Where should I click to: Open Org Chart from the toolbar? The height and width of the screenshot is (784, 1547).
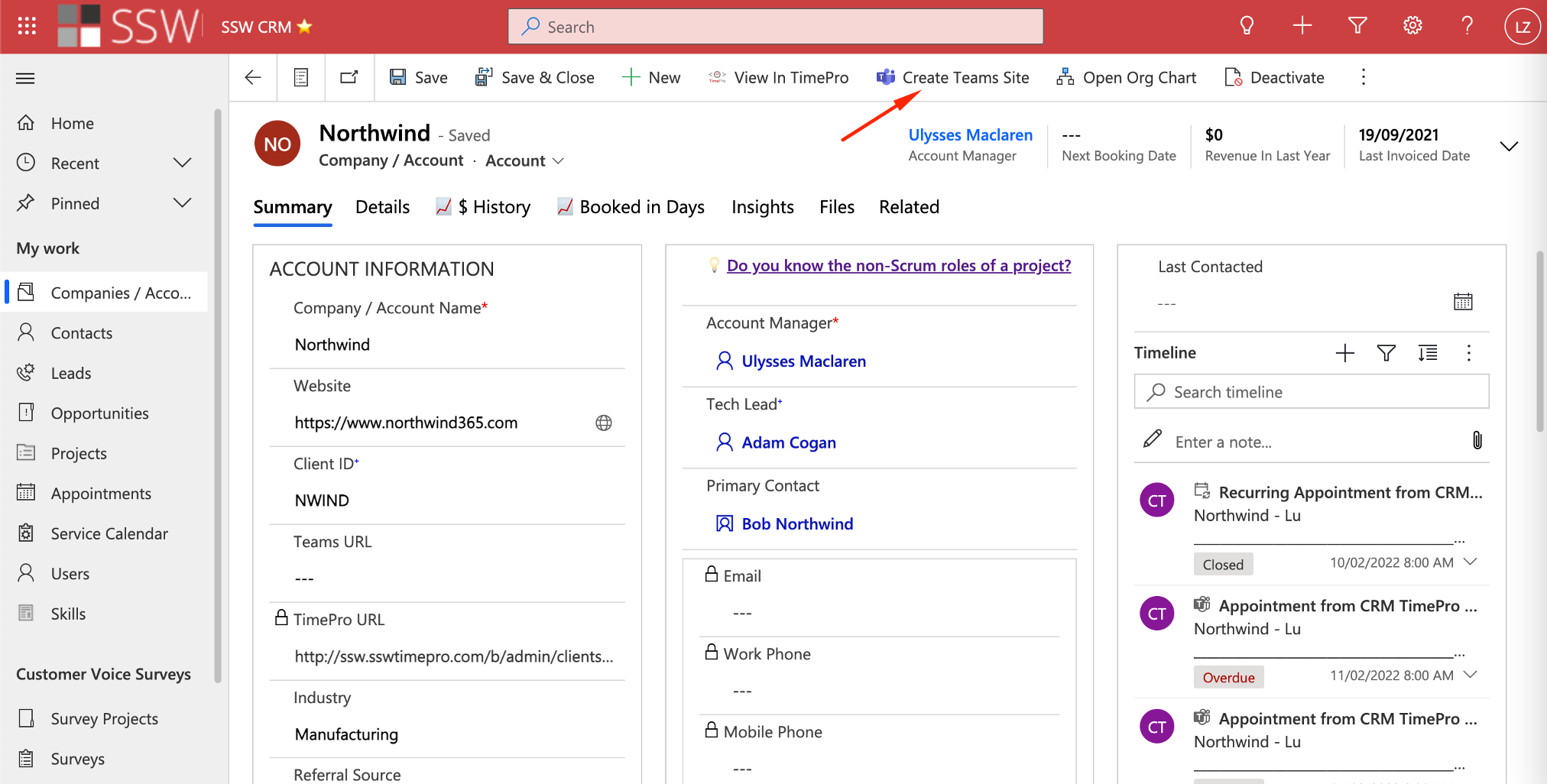coord(1126,77)
